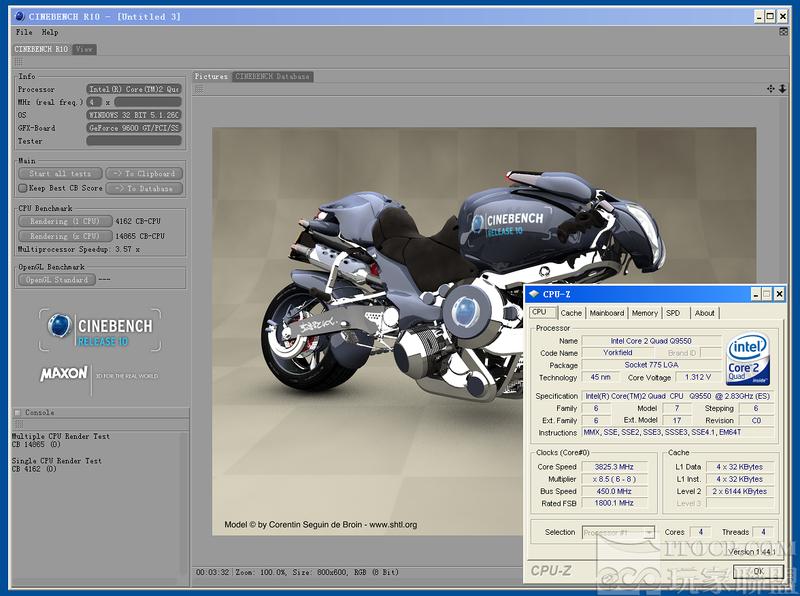The image size is (800, 596).
Task: Click the 14865 CB-CPU score
Action: pyautogui.click(x=140, y=236)
